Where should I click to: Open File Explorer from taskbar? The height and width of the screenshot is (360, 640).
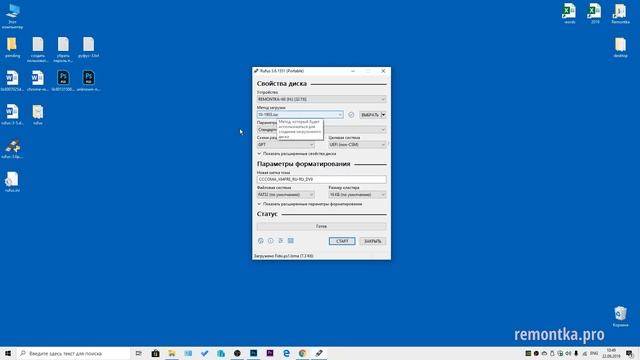(172, 353)
